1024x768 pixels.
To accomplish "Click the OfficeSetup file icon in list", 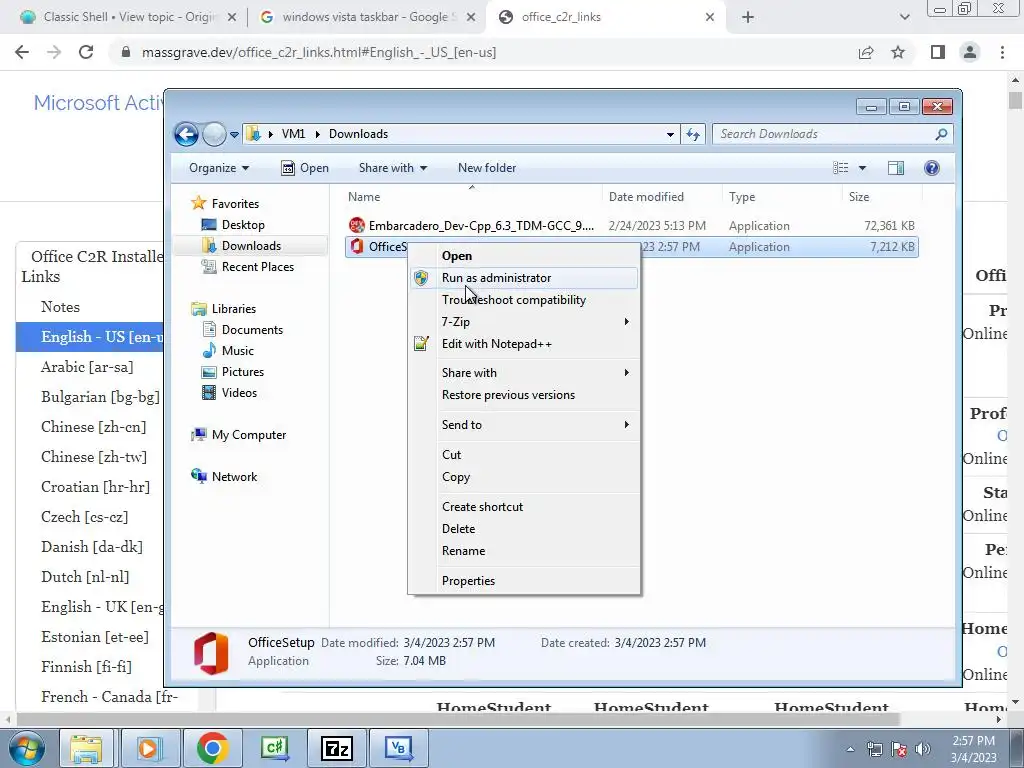I will coord(357,246).
